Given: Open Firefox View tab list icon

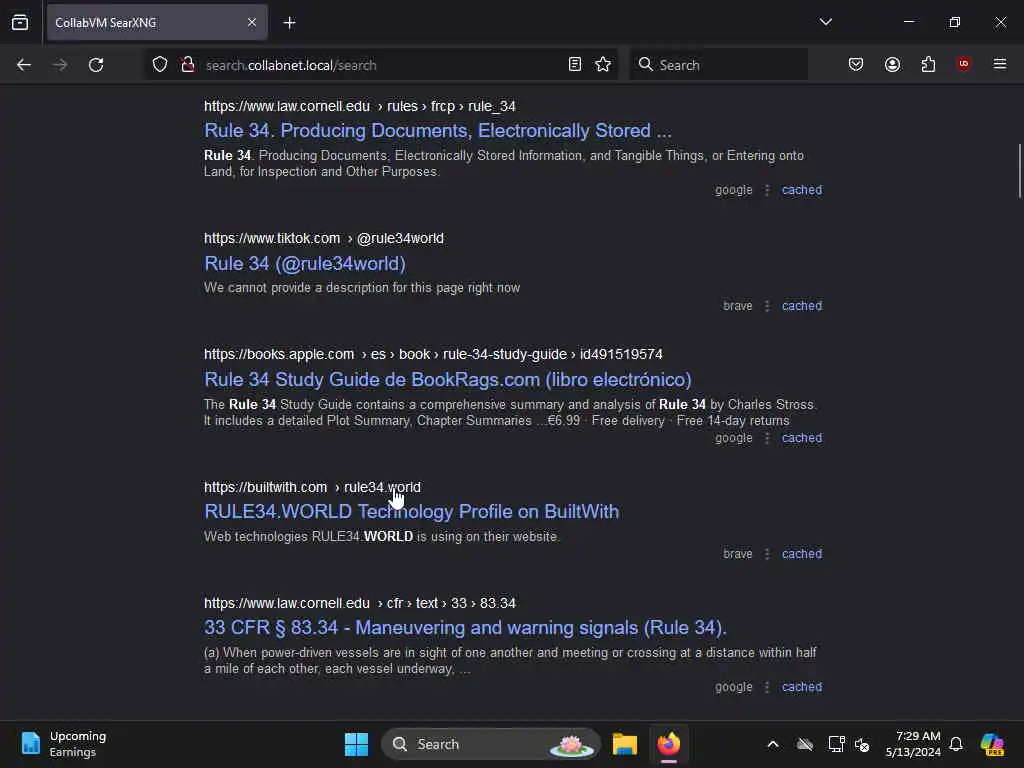Looking at the screenshot, I should coord(20,22).
